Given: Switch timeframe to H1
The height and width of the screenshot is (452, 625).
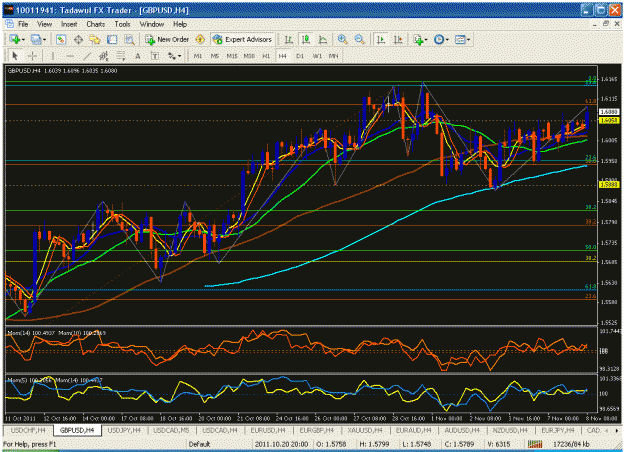Looking at the screenshot, I should 266,56.
